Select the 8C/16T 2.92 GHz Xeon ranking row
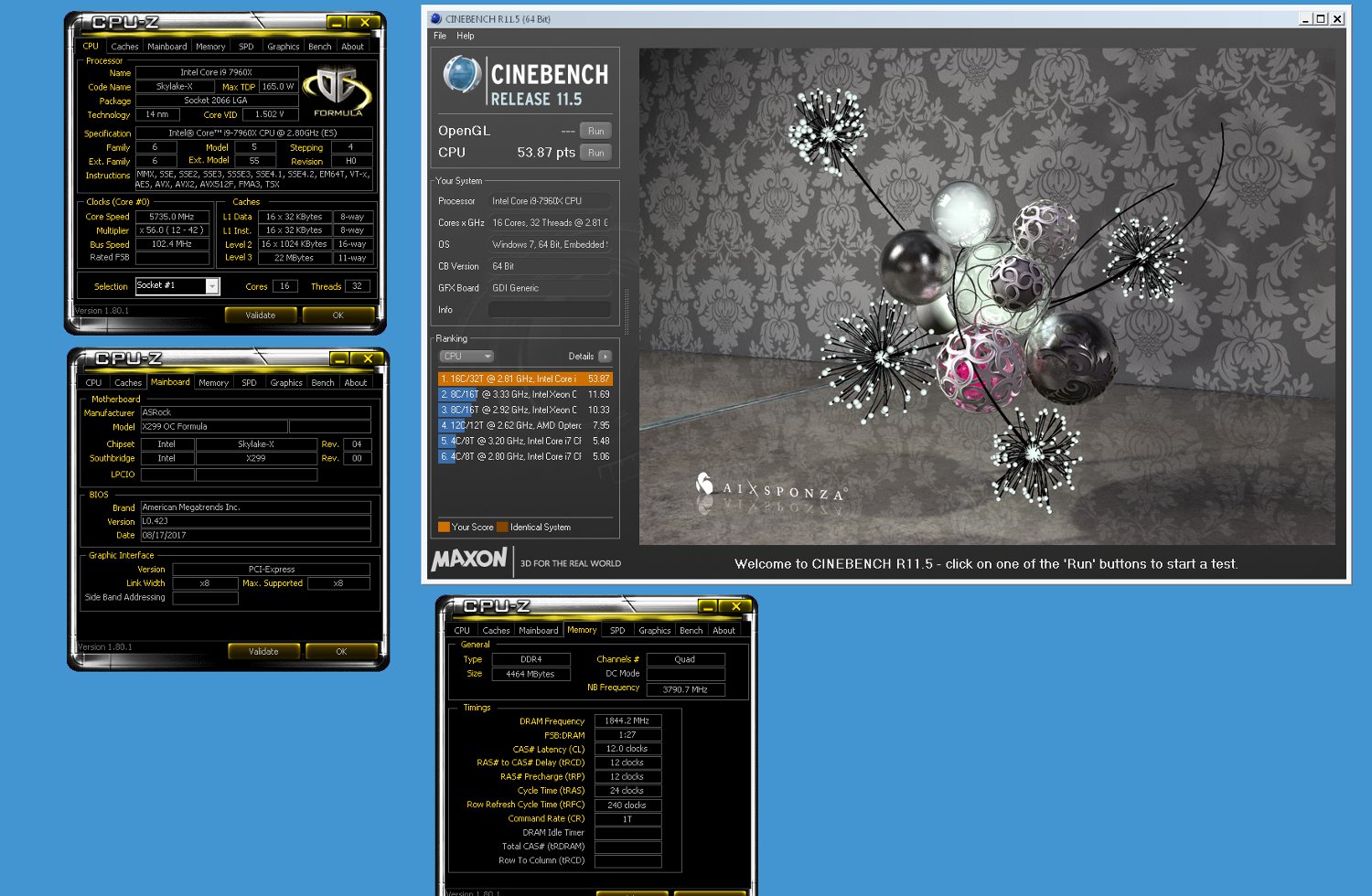1372x896 pixels. point(525,410)
